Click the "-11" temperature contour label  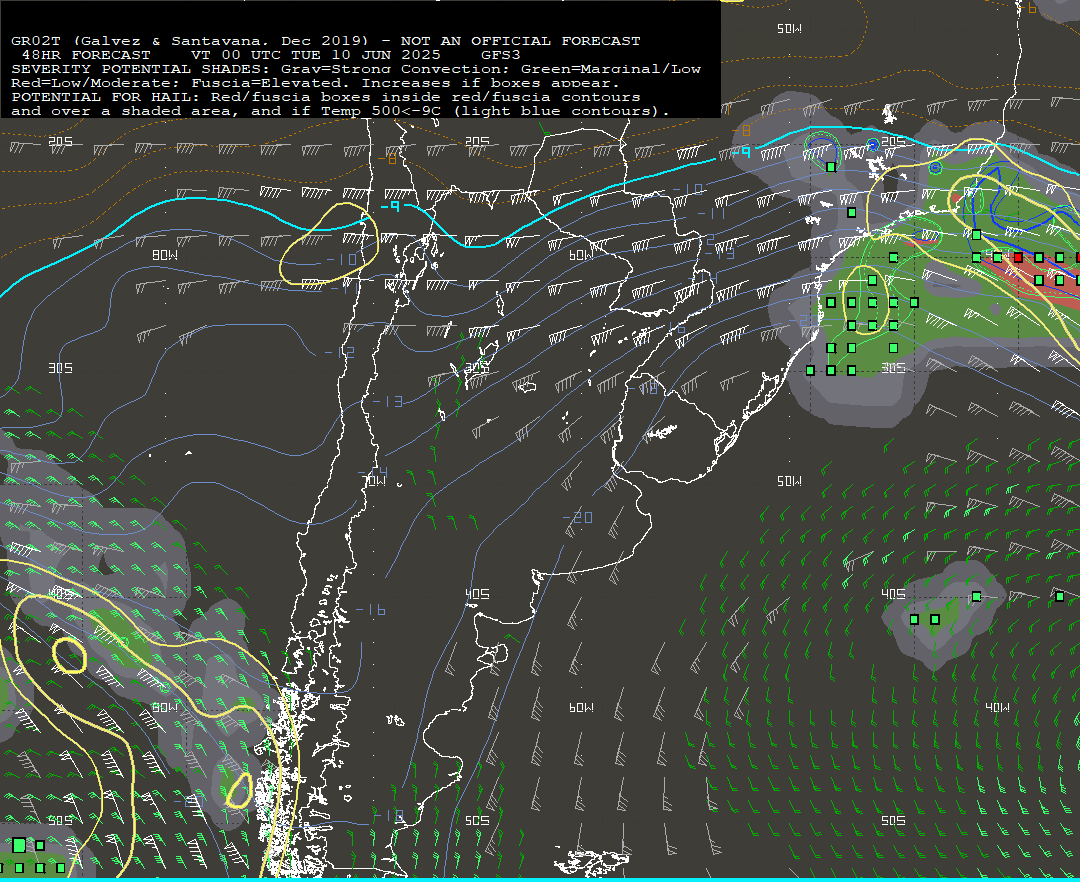click(712, 214)
